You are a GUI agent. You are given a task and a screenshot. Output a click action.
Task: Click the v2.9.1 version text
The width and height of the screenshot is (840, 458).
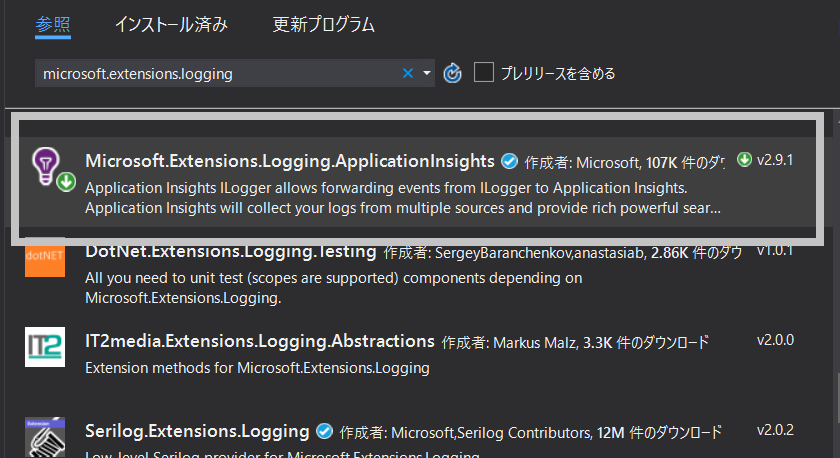(775, 160)
